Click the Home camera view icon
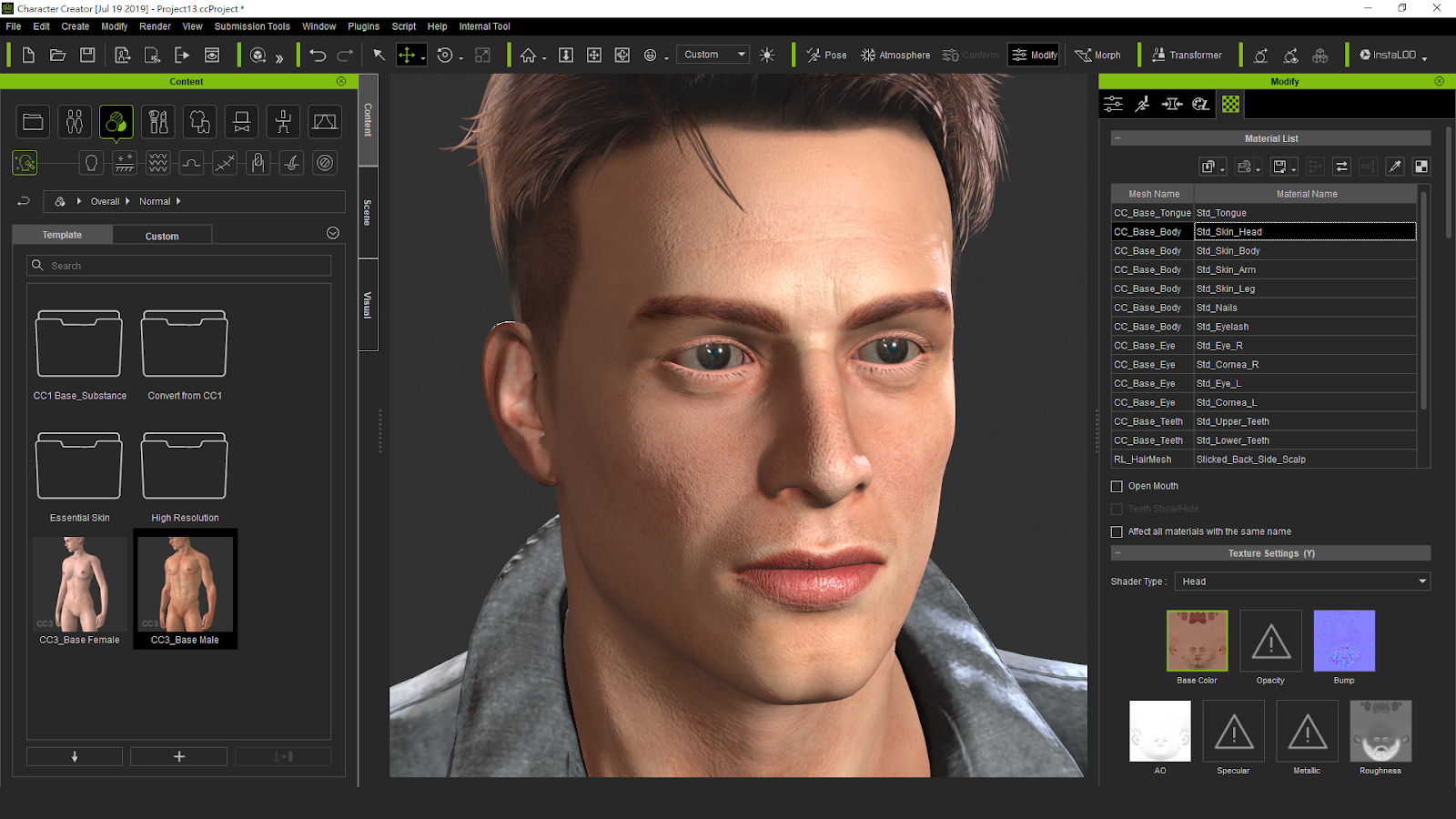The width and height of the screenshot is (1456, 819). click(x=528, y=56)
